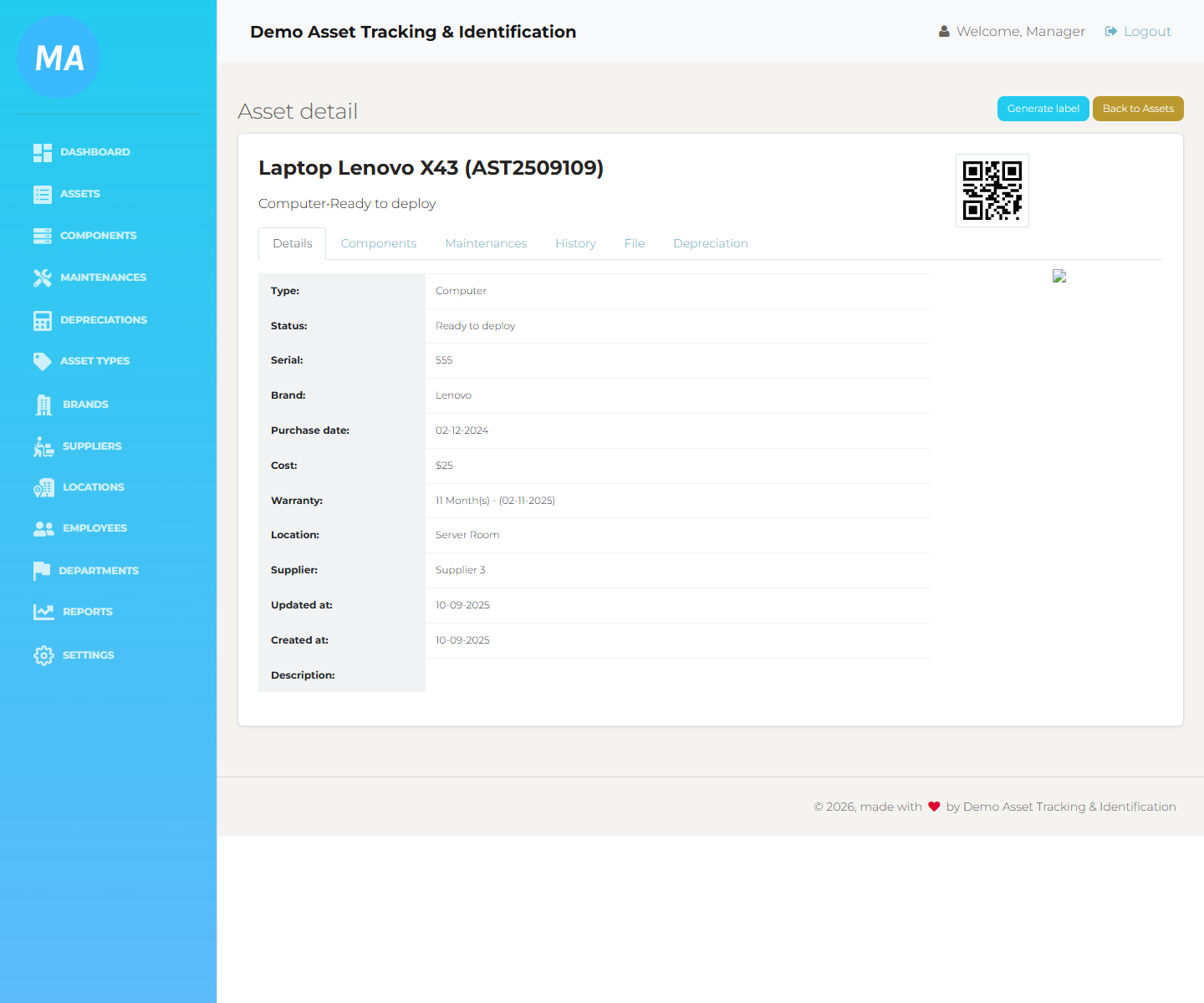Click the Logout link
The image size is (1204, 1003).
pos(1147,32)
